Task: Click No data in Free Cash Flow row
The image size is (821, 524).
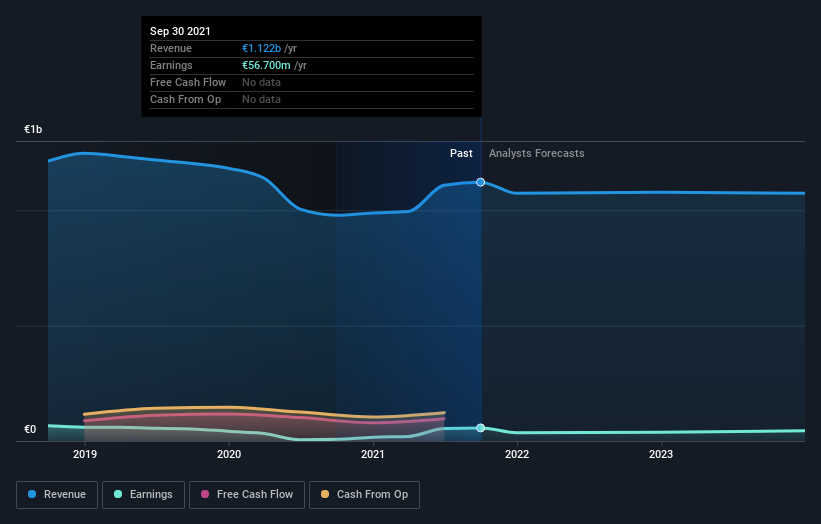Action: click(x=261, y=82)
